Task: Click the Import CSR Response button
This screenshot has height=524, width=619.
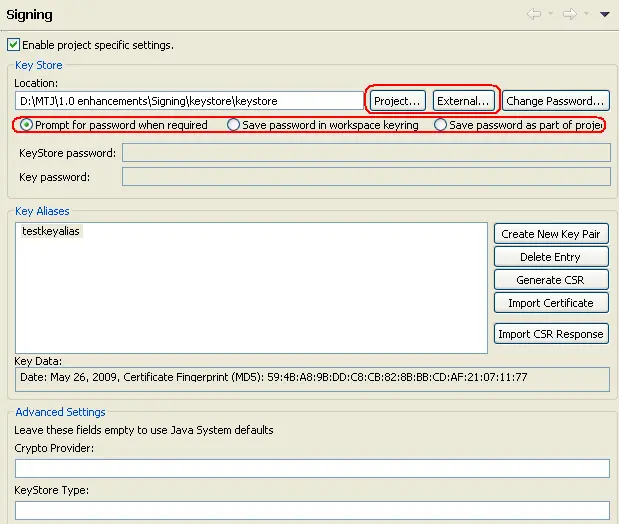Action: tap(551, 334)
